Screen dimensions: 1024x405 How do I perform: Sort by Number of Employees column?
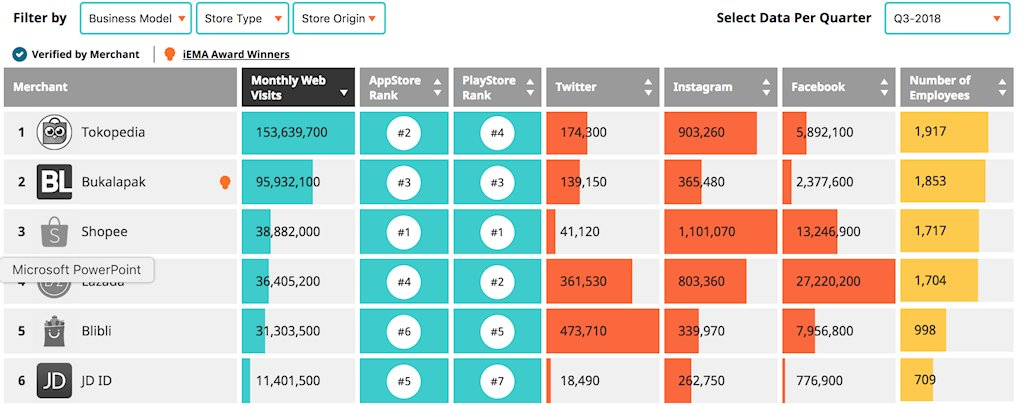click(957, 87)
